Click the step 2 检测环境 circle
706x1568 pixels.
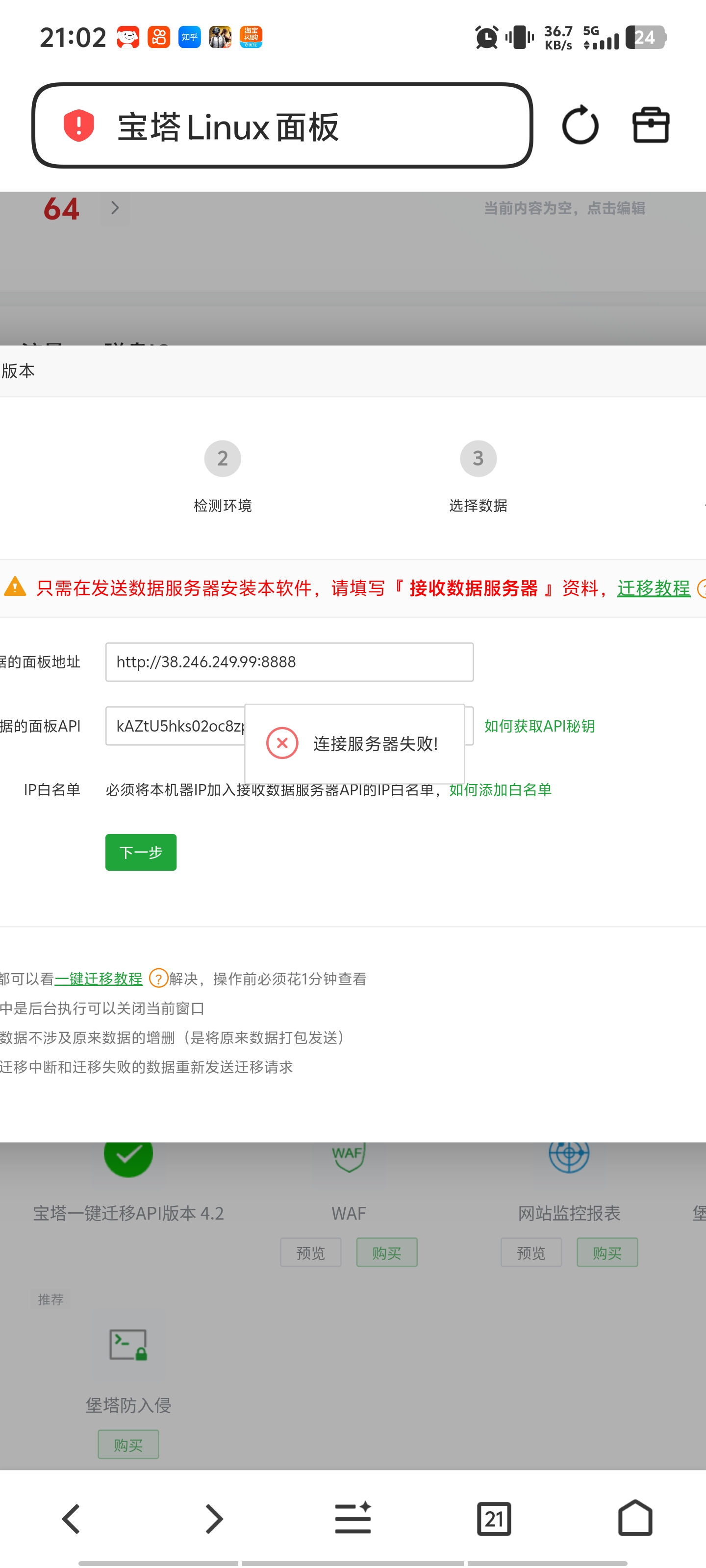coord(222,458)
